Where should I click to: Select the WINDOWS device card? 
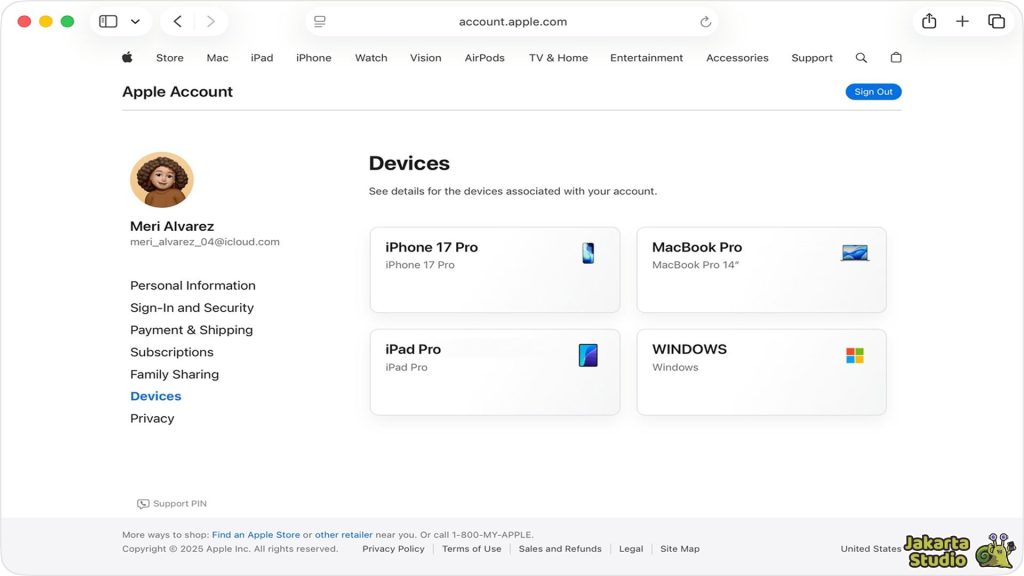coord(761,372)
